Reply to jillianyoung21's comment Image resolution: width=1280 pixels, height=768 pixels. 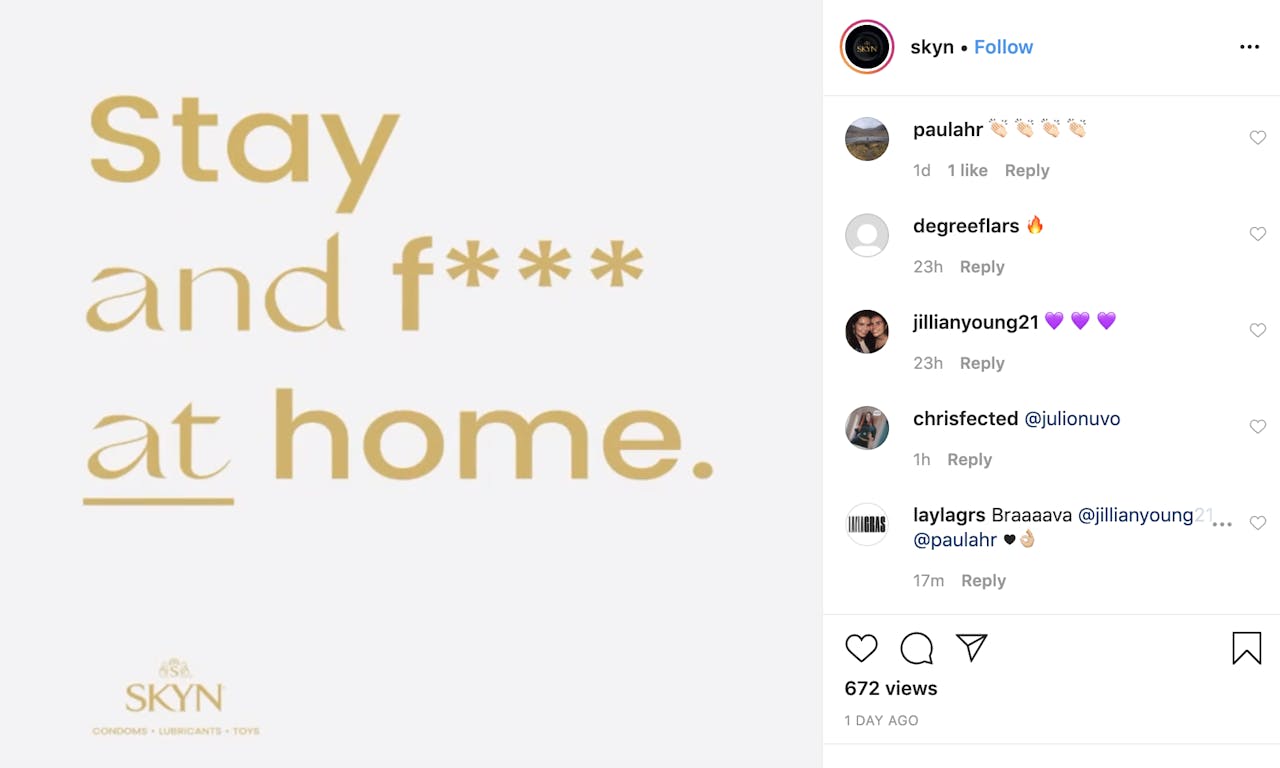coord(981,363)
